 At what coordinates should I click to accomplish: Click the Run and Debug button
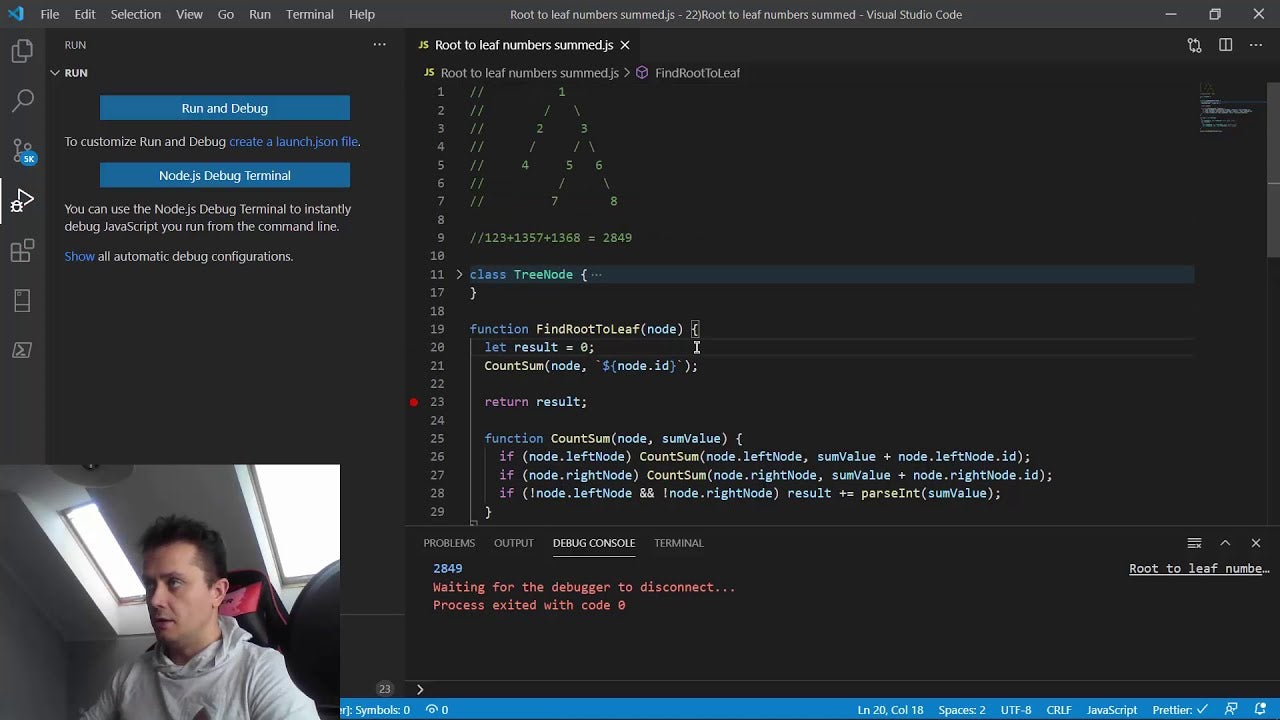click(x=225, y=108)
